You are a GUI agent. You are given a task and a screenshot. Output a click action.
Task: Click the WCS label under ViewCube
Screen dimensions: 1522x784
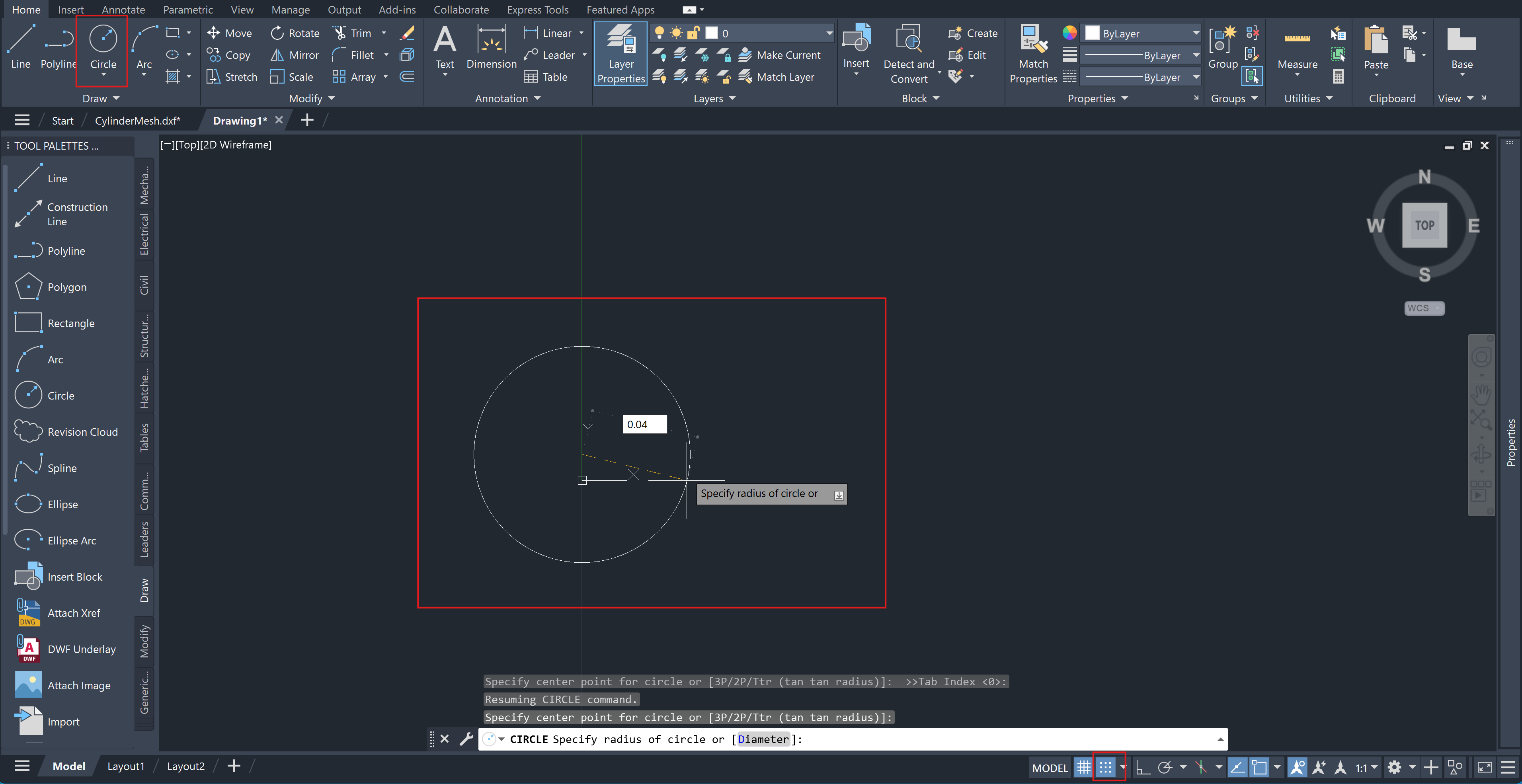coord(1423,308)
